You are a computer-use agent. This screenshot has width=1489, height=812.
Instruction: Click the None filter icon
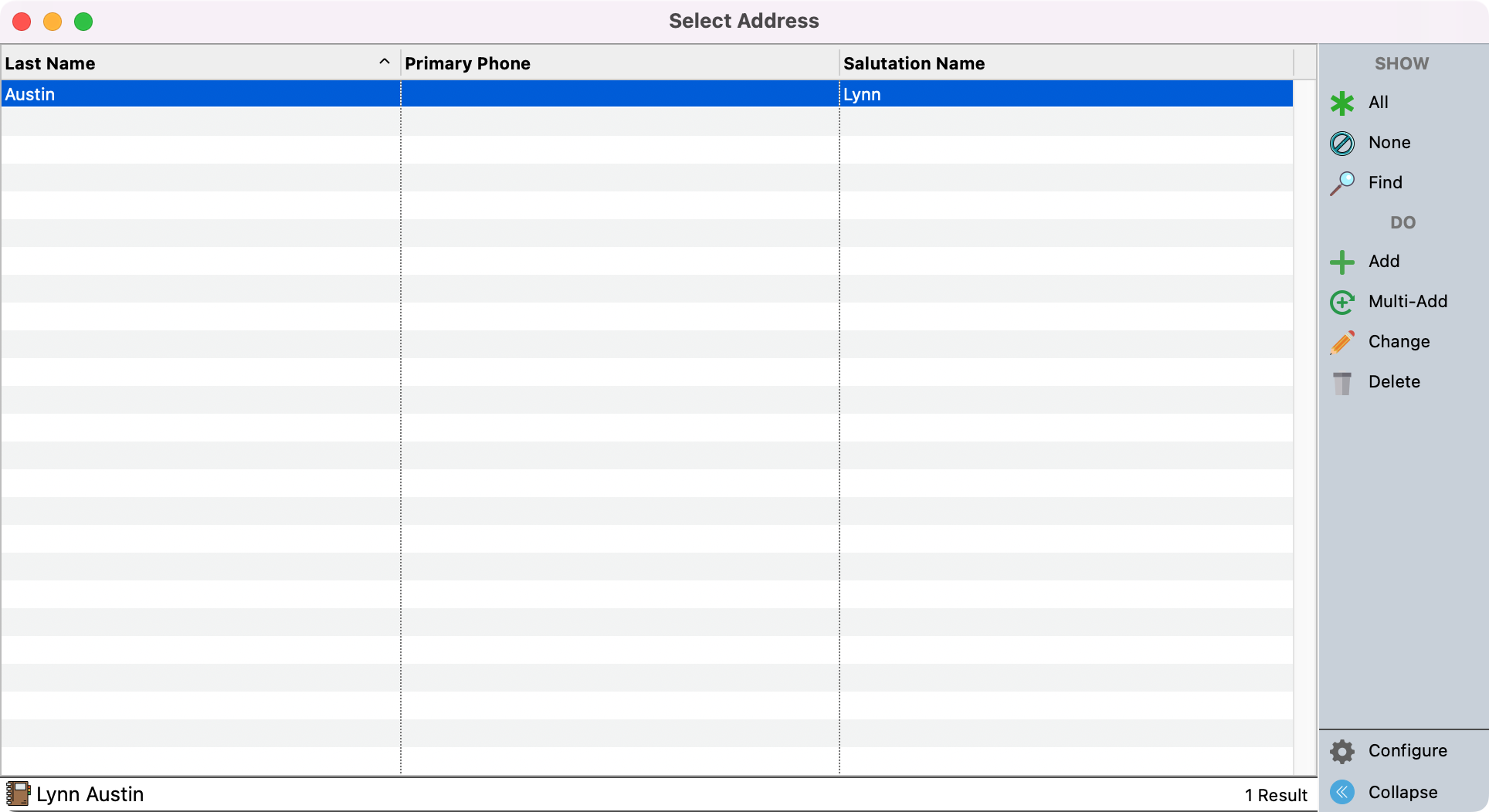(x=1342, y=143)
